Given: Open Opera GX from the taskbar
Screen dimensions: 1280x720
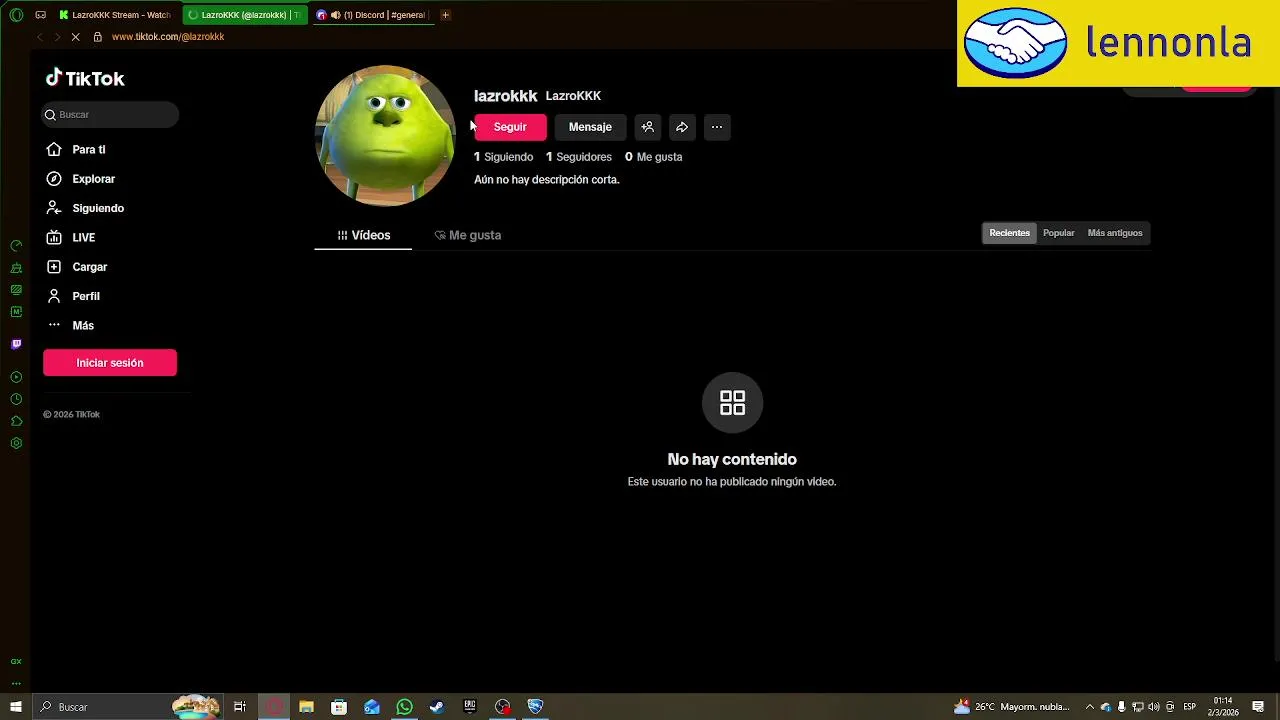Looking at the screenshot, I should coord(273,707).
